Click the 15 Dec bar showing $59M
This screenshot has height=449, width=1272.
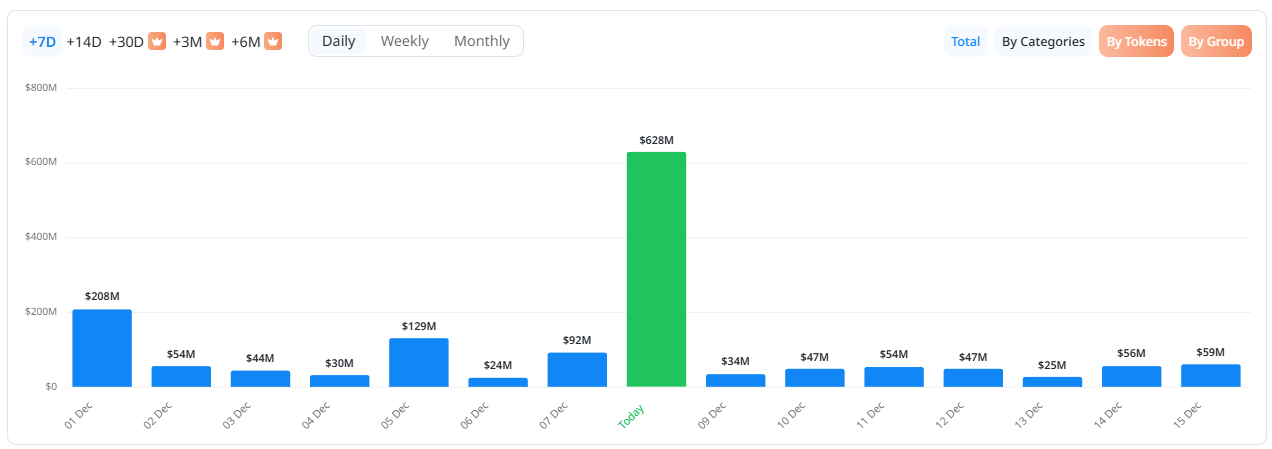[x=1210, y=375]
